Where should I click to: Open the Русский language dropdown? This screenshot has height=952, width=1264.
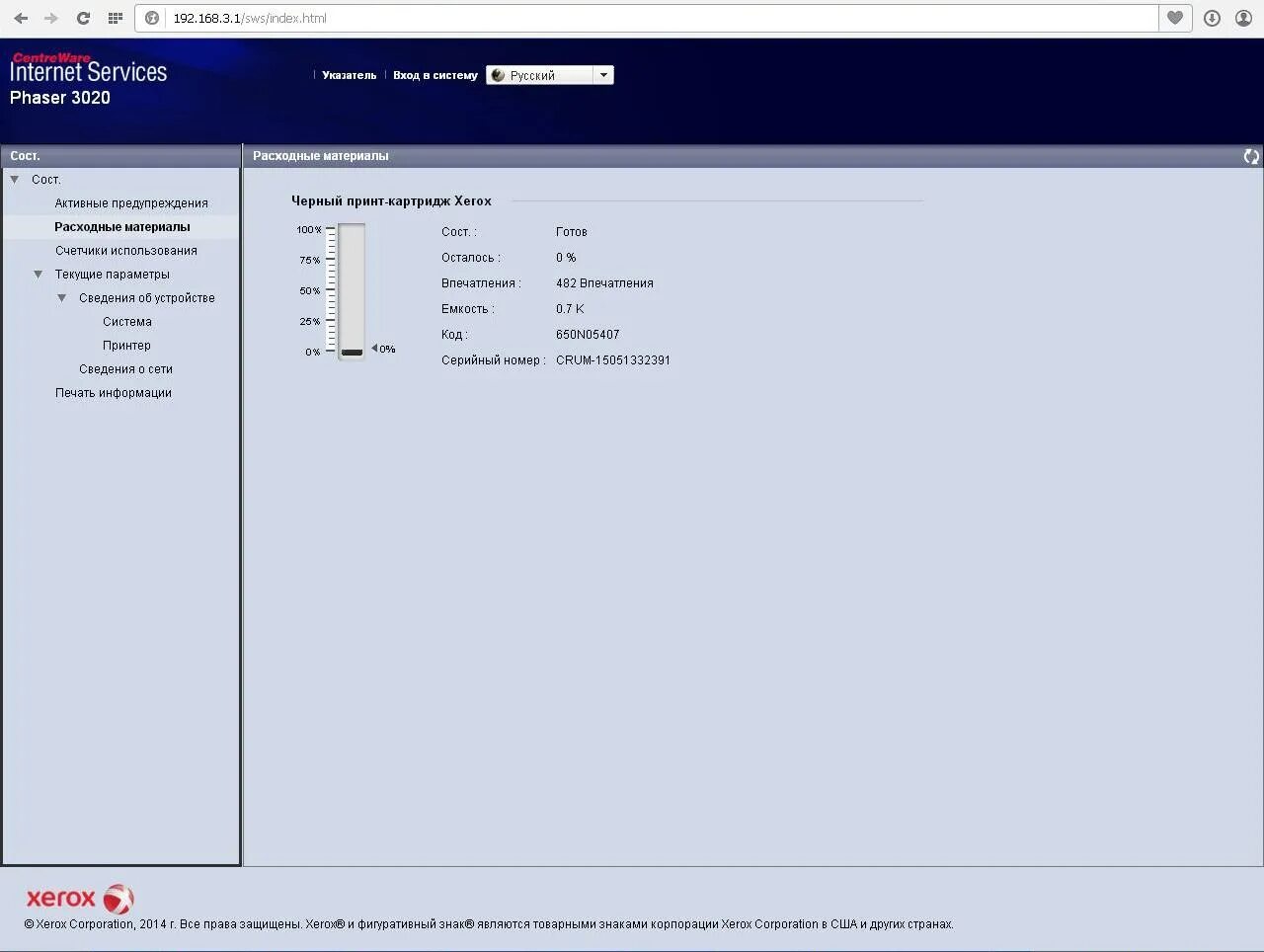pos(550,75)
